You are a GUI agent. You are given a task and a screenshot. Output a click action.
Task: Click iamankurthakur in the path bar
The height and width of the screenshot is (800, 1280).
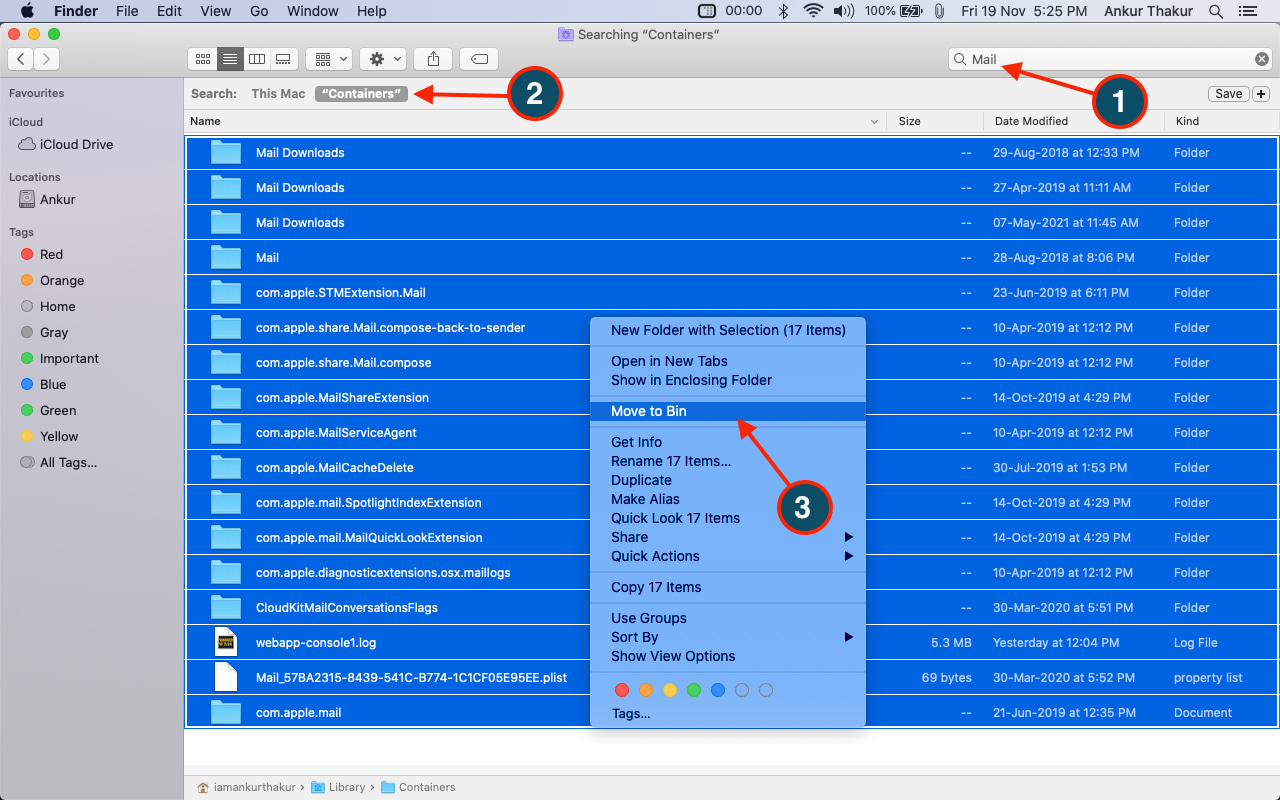[x=246, y=787]
